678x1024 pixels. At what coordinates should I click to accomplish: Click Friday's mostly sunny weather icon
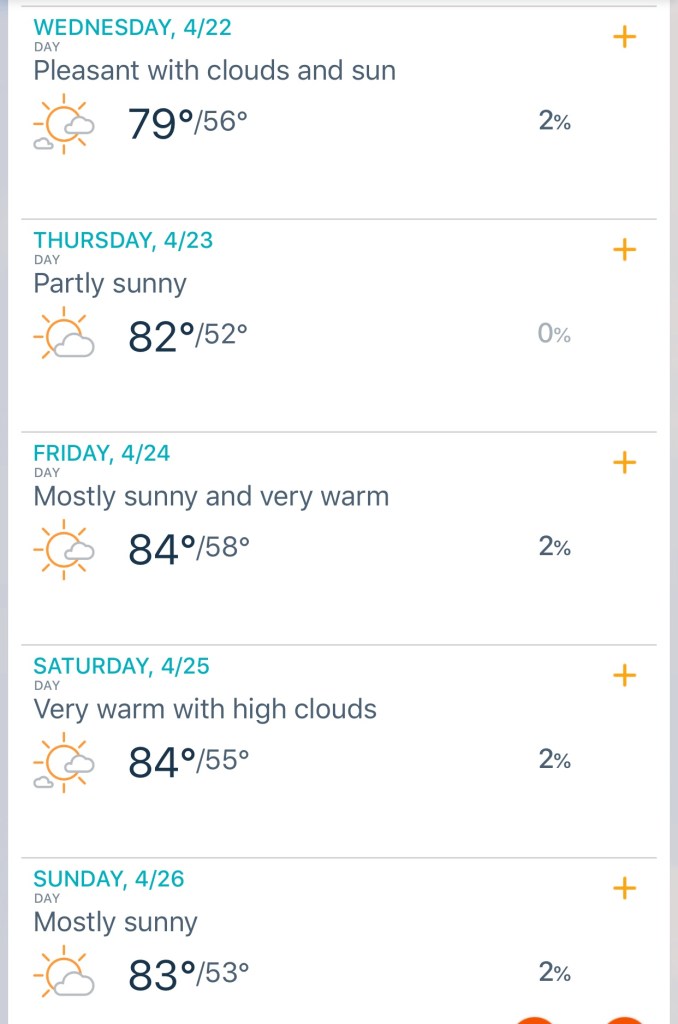coord(64,548)
